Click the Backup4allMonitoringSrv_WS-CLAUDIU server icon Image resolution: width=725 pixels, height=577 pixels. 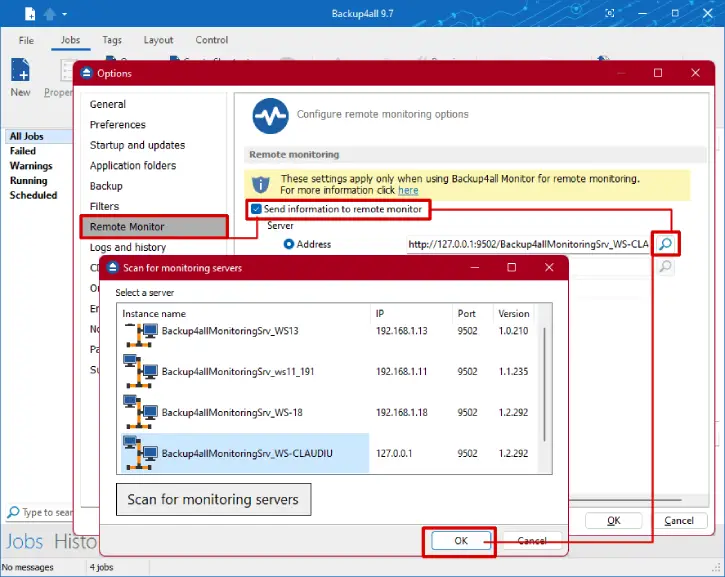[x=139, y=452]
